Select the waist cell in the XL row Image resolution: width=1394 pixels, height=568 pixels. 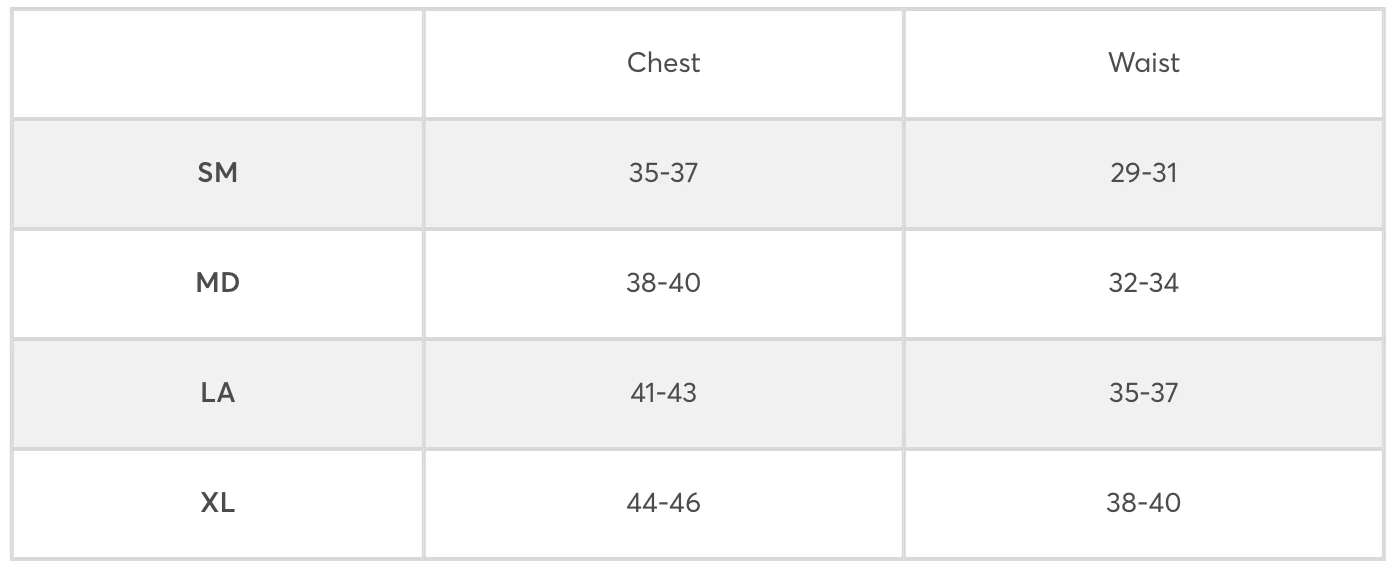click(1145, 504)
